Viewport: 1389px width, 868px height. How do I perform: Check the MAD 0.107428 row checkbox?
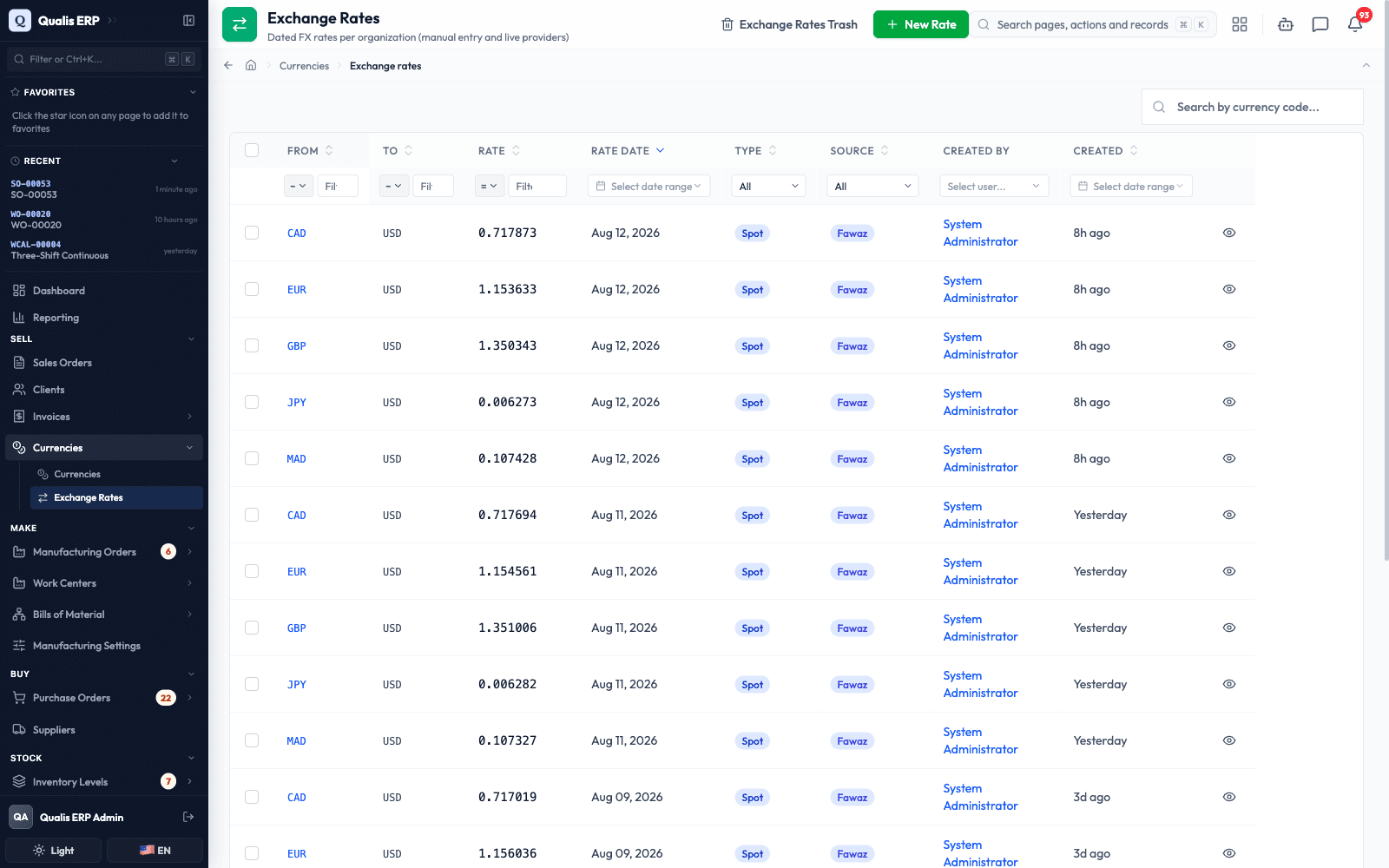[252, 458]
